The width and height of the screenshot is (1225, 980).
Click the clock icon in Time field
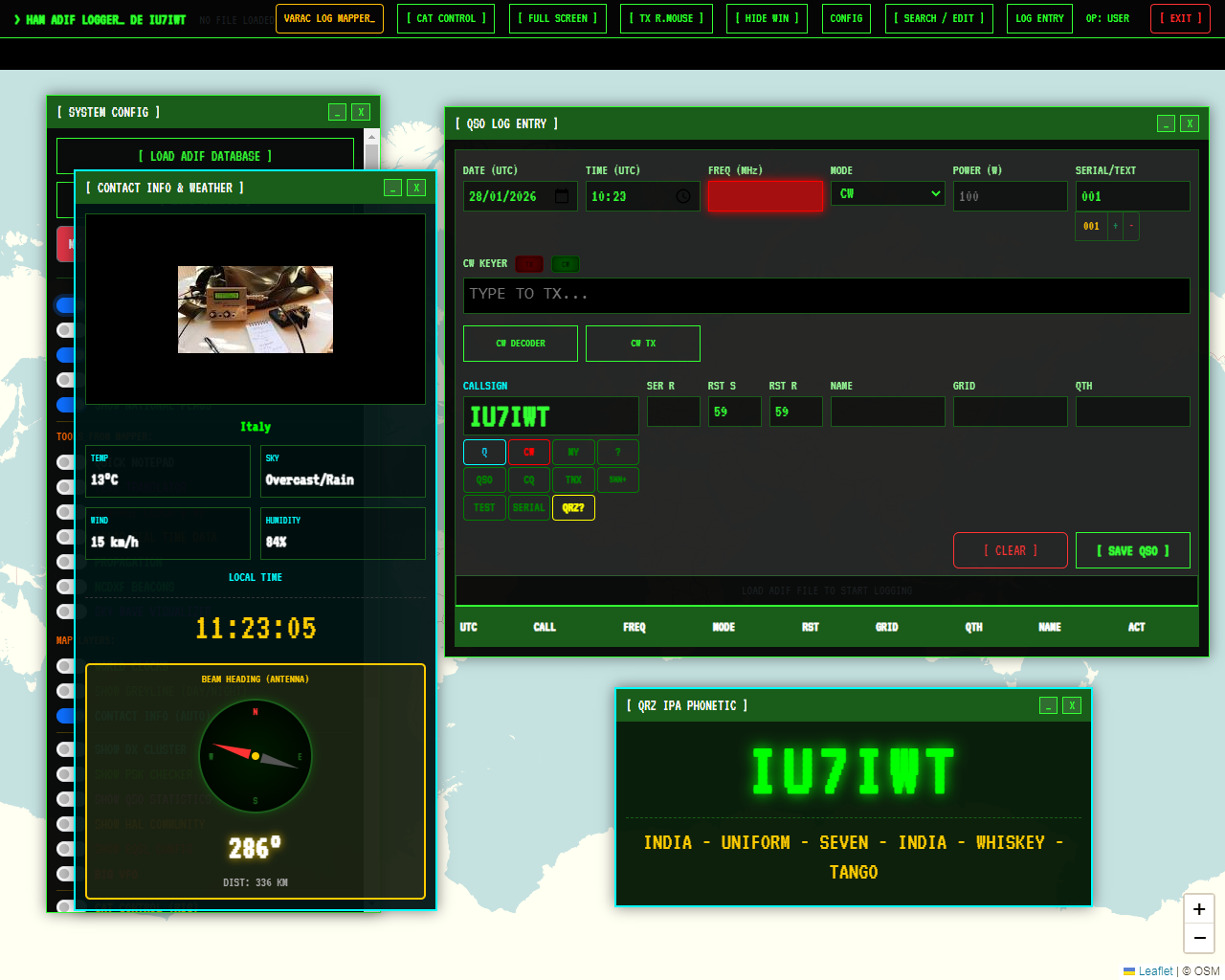click(683, 196)
